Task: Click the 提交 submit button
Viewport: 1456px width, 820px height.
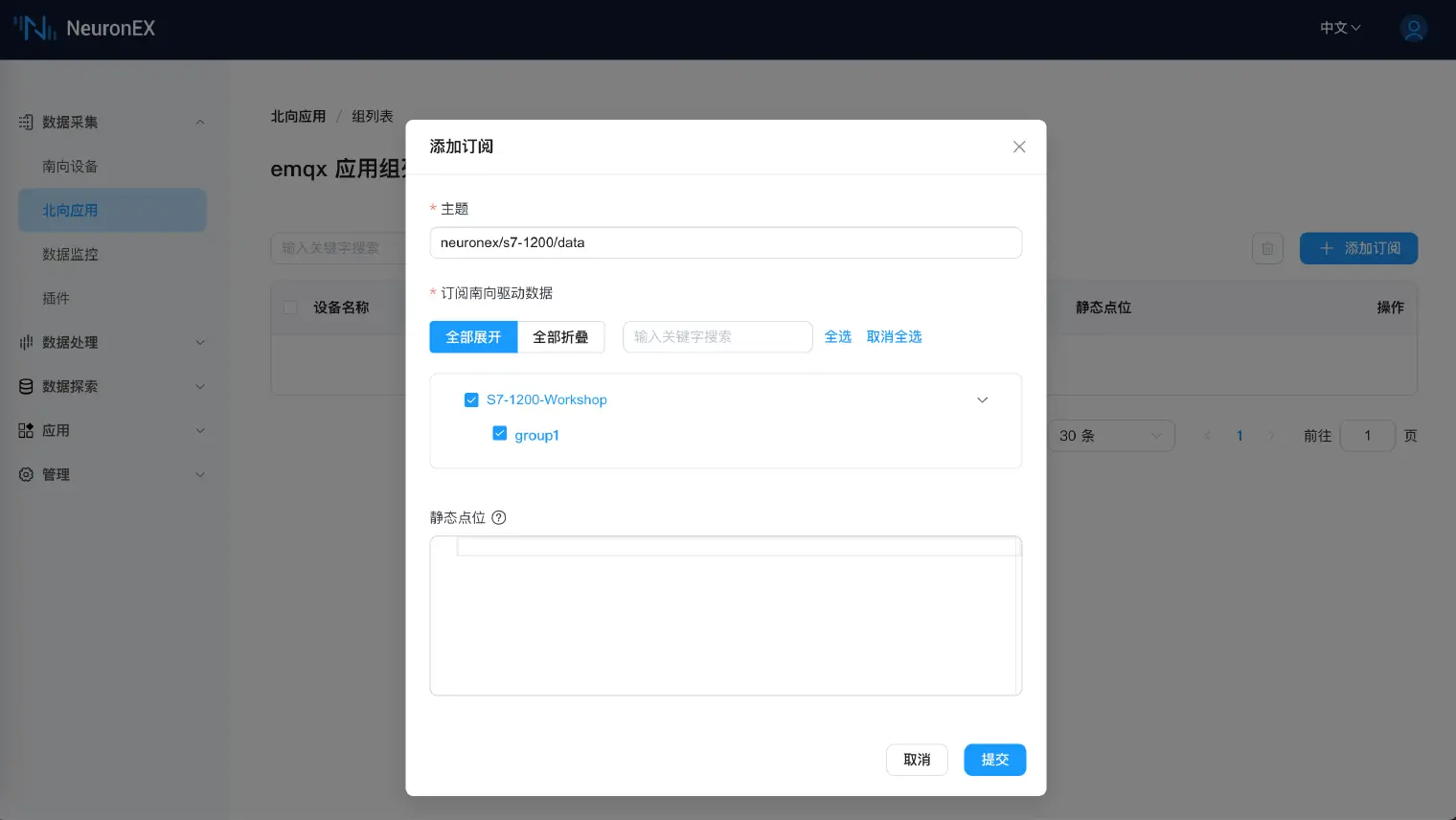Action: (994, 760)
